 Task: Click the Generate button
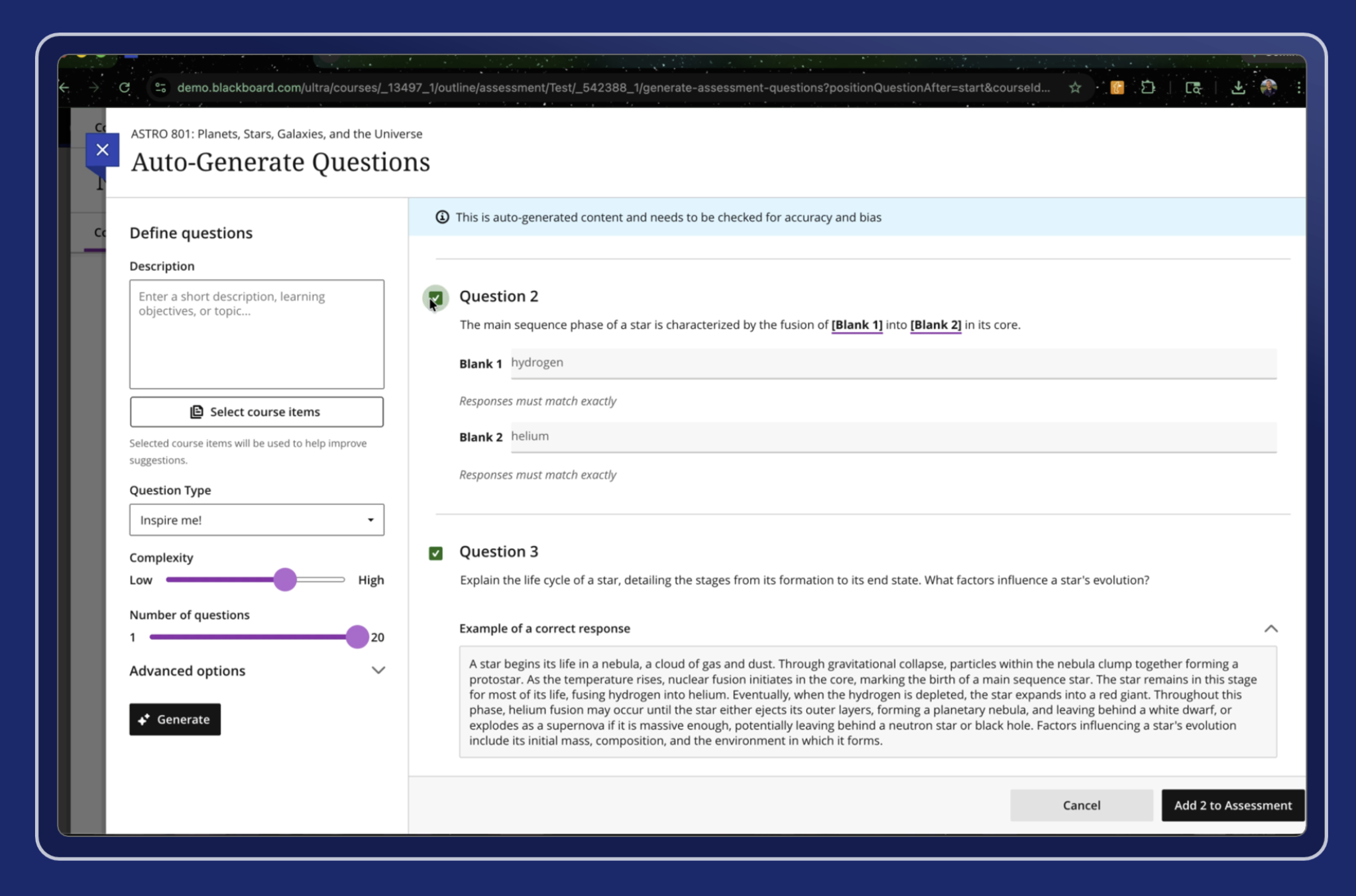[175, 719]
